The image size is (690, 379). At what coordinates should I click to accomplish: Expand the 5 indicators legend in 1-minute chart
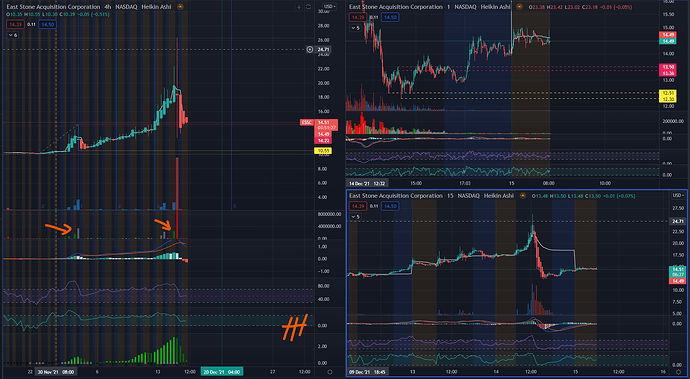[355, 28]
